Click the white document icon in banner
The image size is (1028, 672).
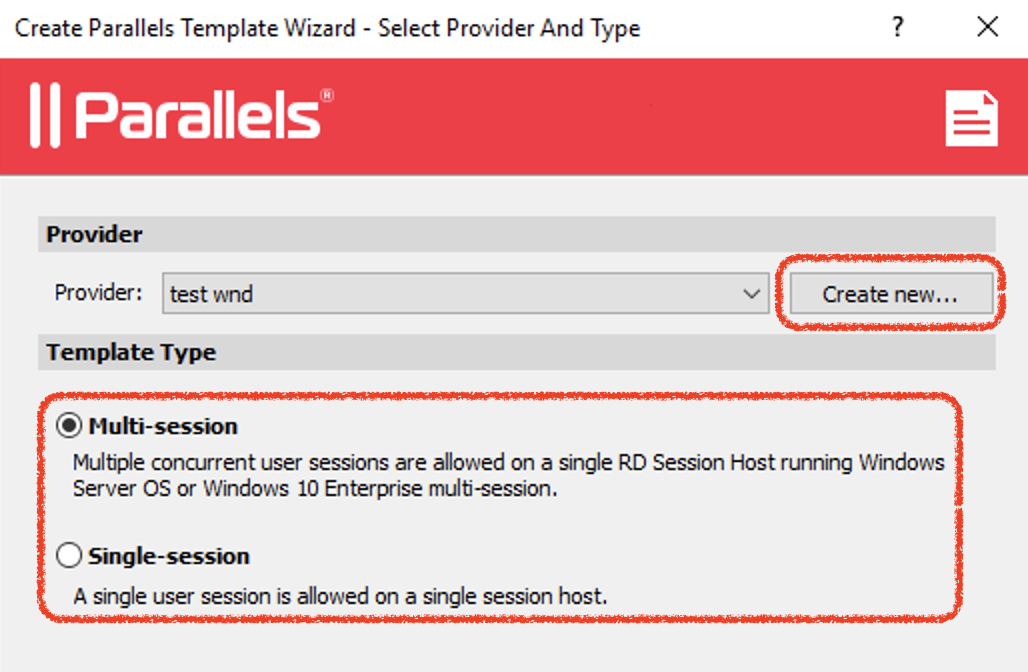coord(971,119)
